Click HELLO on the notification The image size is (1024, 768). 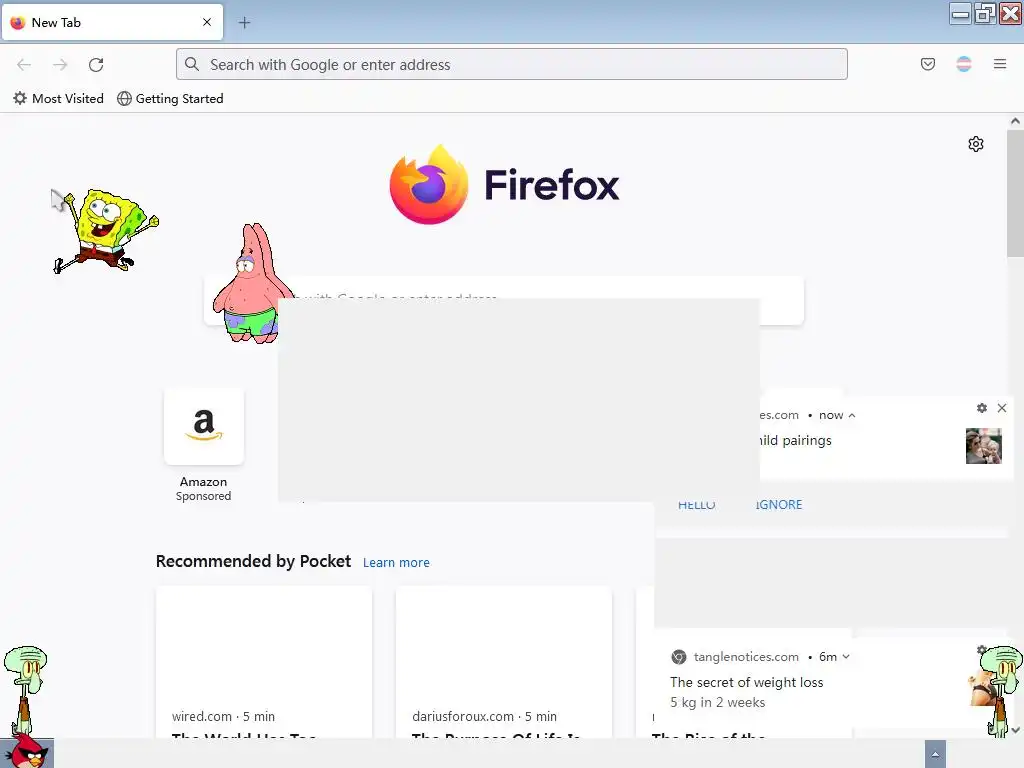[x=696, y=505]
